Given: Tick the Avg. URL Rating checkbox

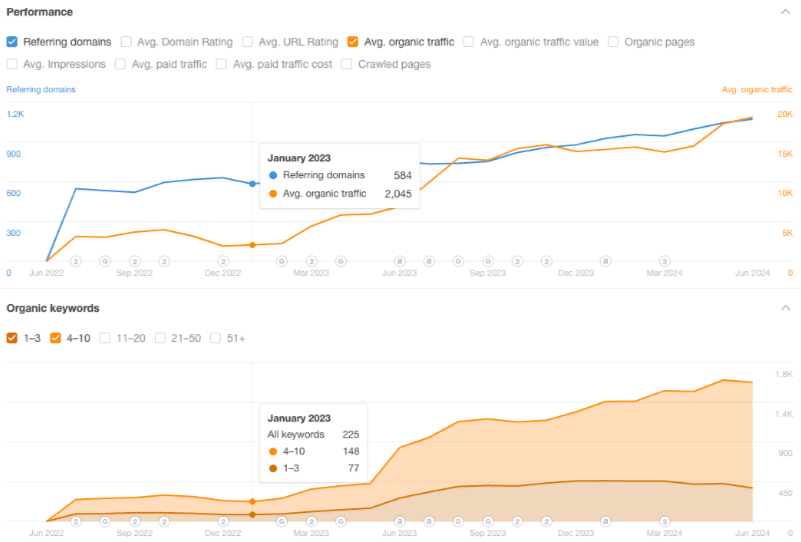Looking at the screenshot, I should point(248,42).
